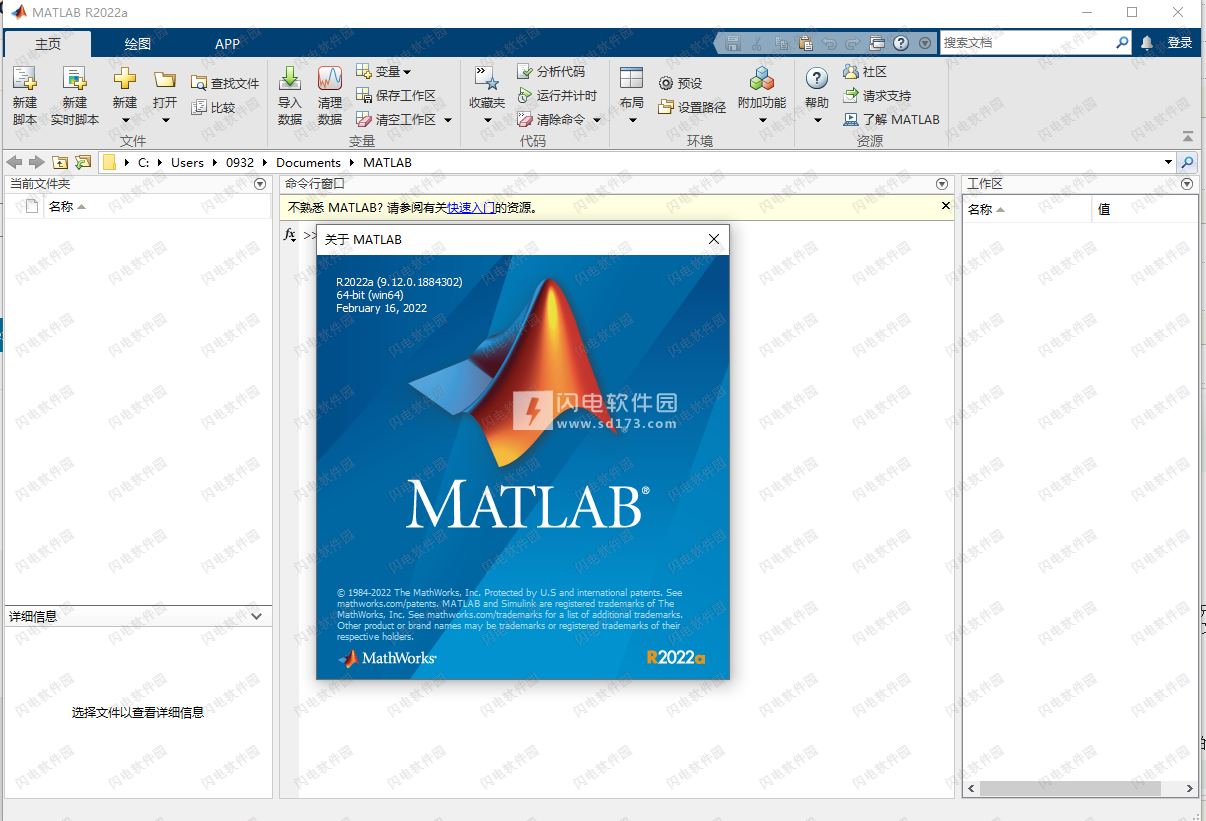Expand the Open (打开) dropdown arrow
The width and height of the screenshot is (1206, 821).
pyautogui.click(x=165, y=120)
